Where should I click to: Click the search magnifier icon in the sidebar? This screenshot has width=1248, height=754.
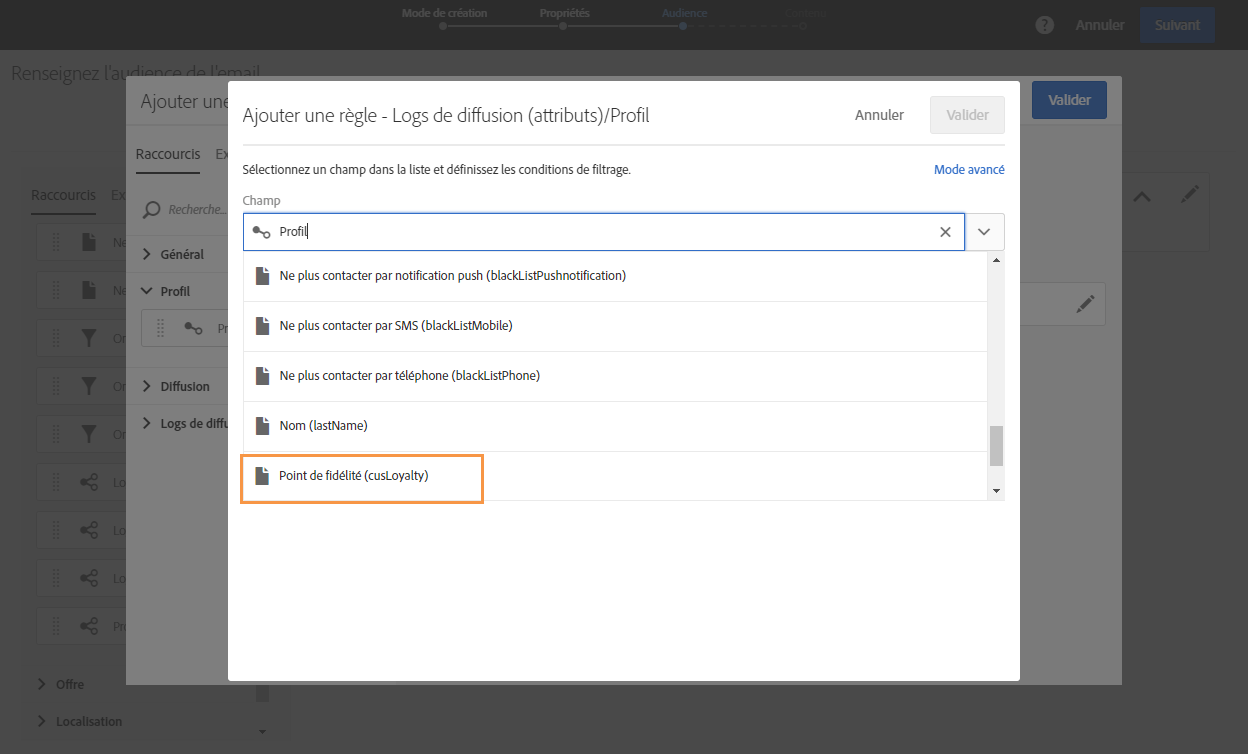[x=152, y=210]
